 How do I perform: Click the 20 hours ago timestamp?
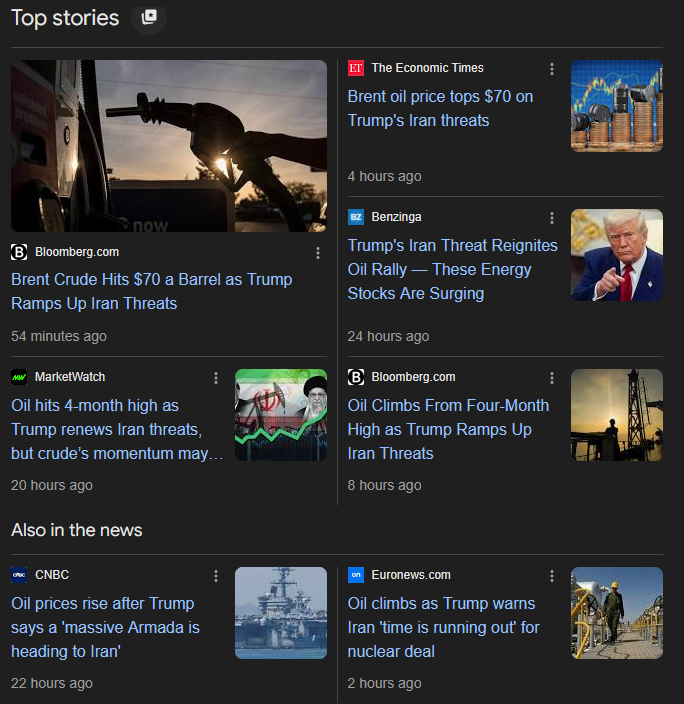coord(52,485)
